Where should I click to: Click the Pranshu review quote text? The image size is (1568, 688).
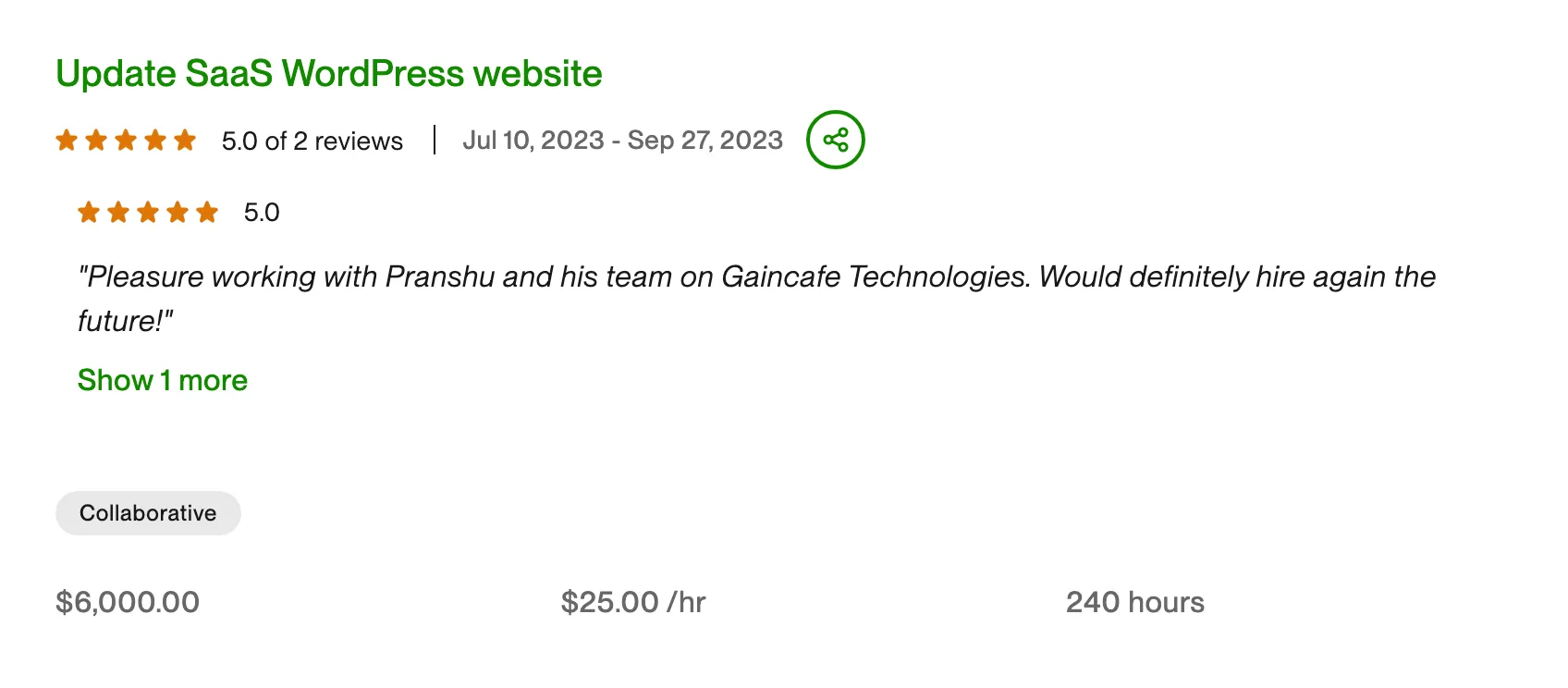coord(756,277)
